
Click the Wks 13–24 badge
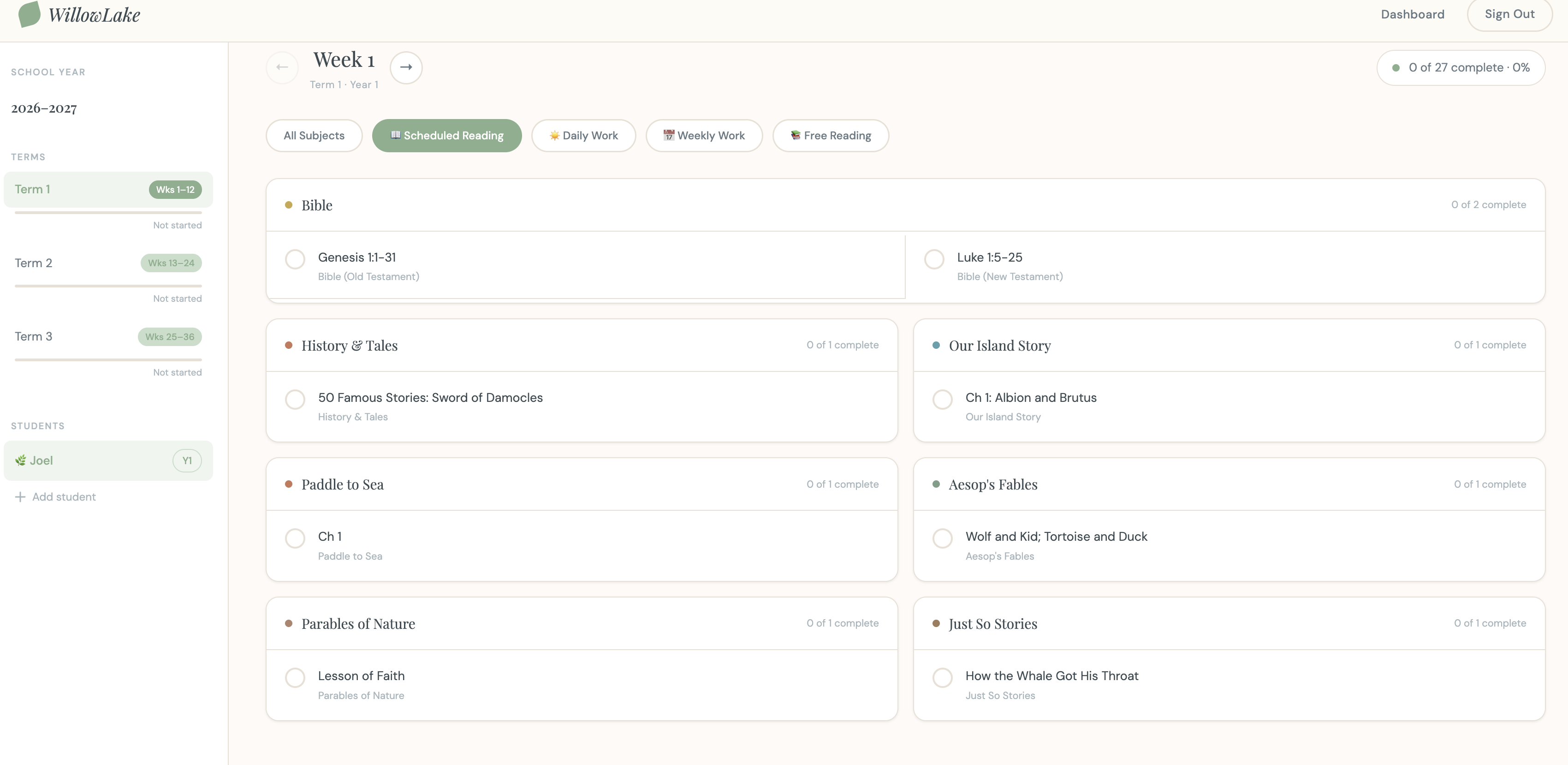(x=171, y=263)
